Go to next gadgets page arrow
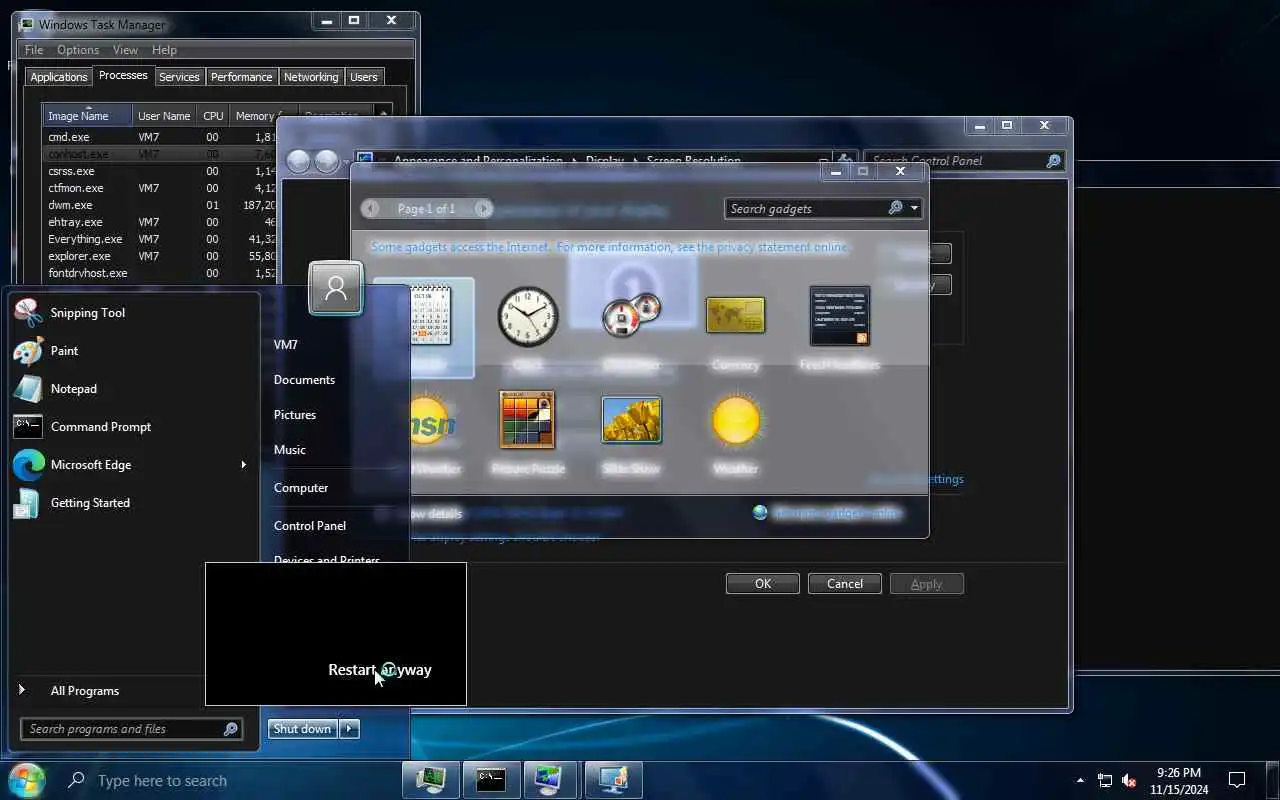Viewport: 1280px width, 800px height. click(483, 209)
